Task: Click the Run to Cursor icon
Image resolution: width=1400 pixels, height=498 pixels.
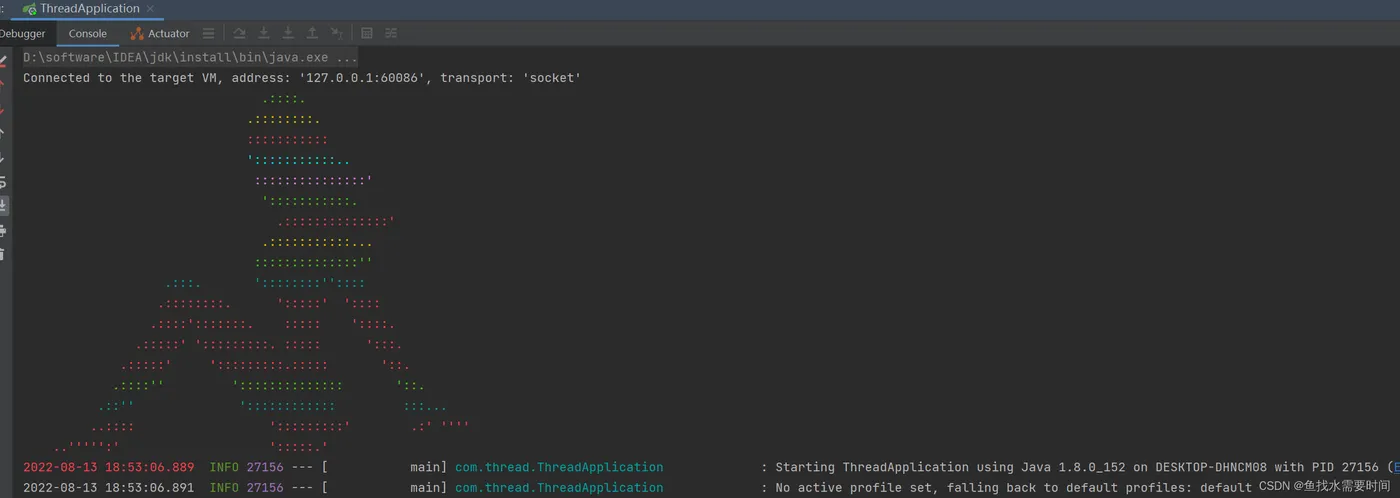Action: [337, 33]
